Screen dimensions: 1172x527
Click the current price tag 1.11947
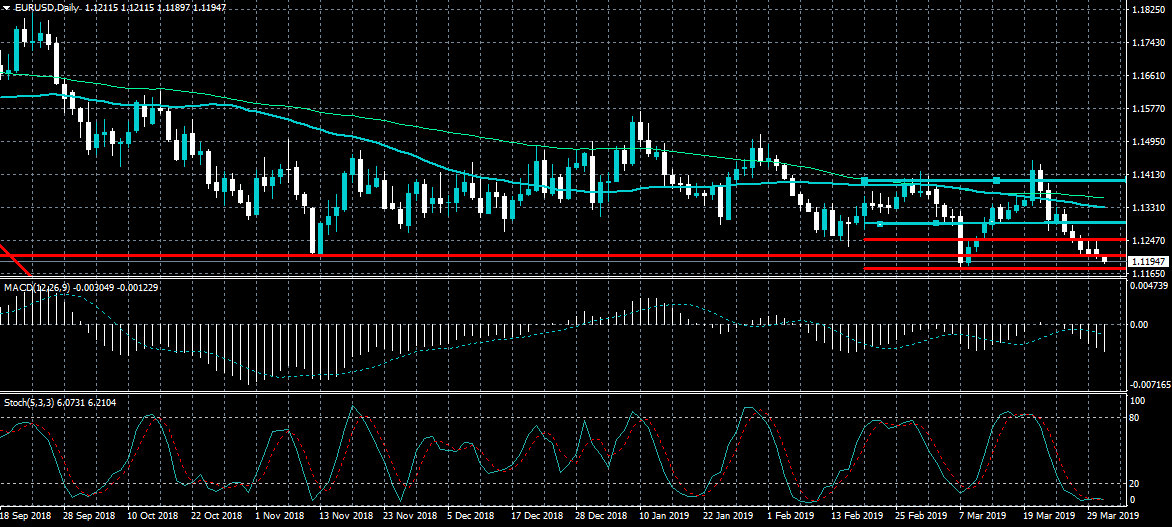1148,261
